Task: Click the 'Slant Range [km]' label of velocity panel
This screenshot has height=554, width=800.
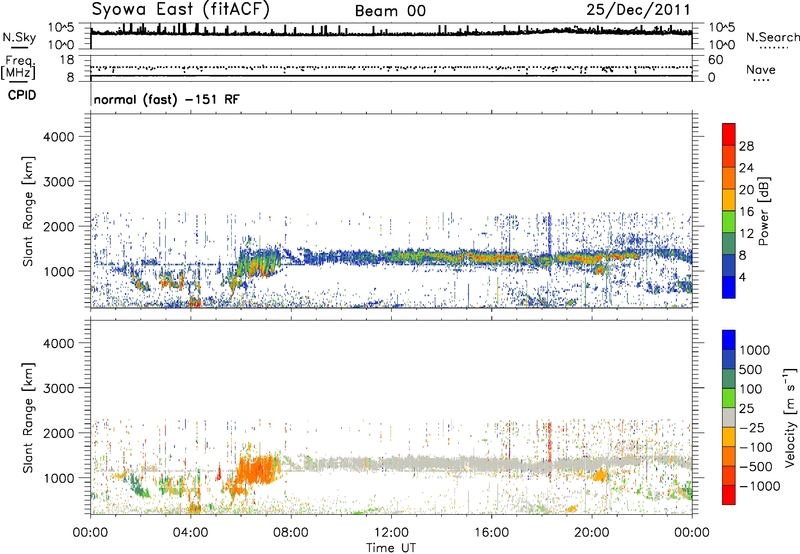Action: pos(29,417)
